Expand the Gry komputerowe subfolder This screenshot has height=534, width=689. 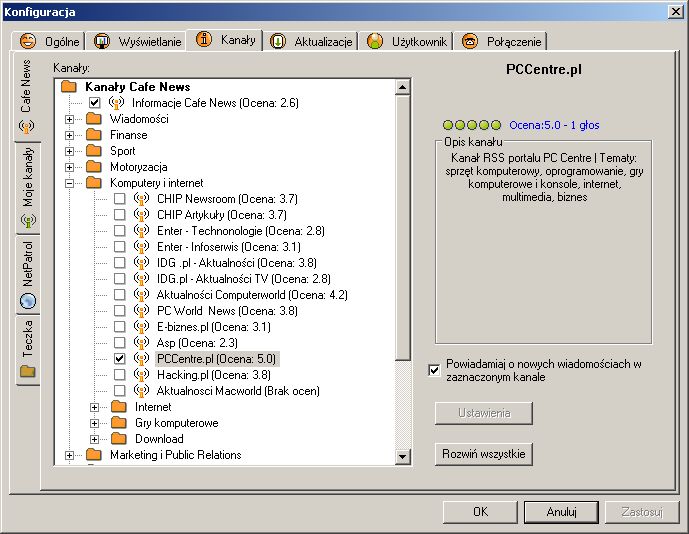(95, 423)
